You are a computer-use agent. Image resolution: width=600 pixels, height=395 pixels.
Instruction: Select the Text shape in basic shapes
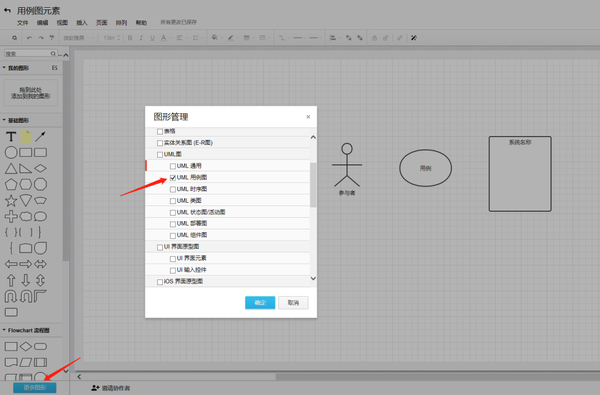(11, 137)
